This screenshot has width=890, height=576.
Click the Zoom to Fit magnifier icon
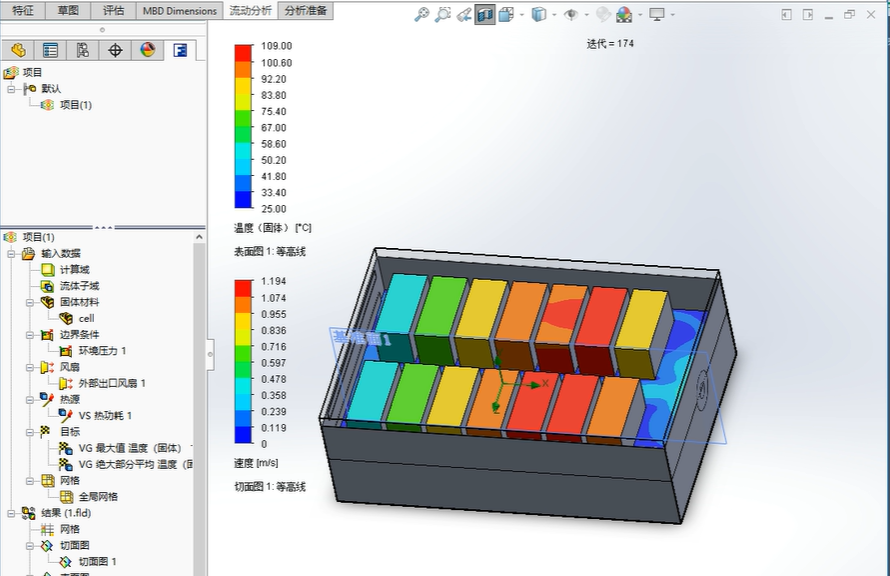click(421, 15)
